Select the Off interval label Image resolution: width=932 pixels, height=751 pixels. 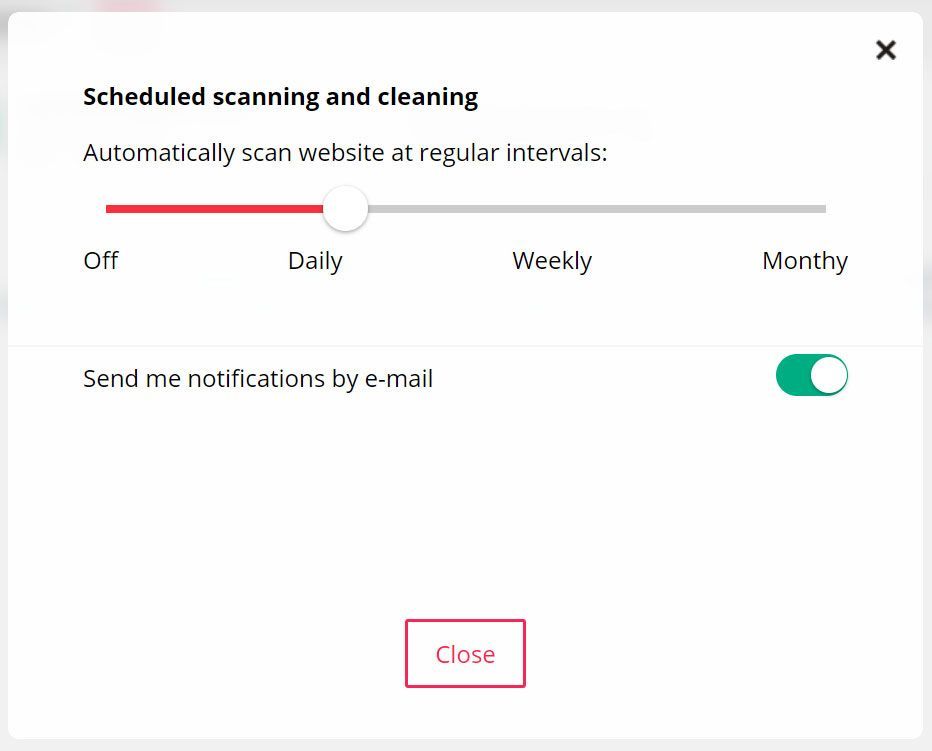pos(101,261)
